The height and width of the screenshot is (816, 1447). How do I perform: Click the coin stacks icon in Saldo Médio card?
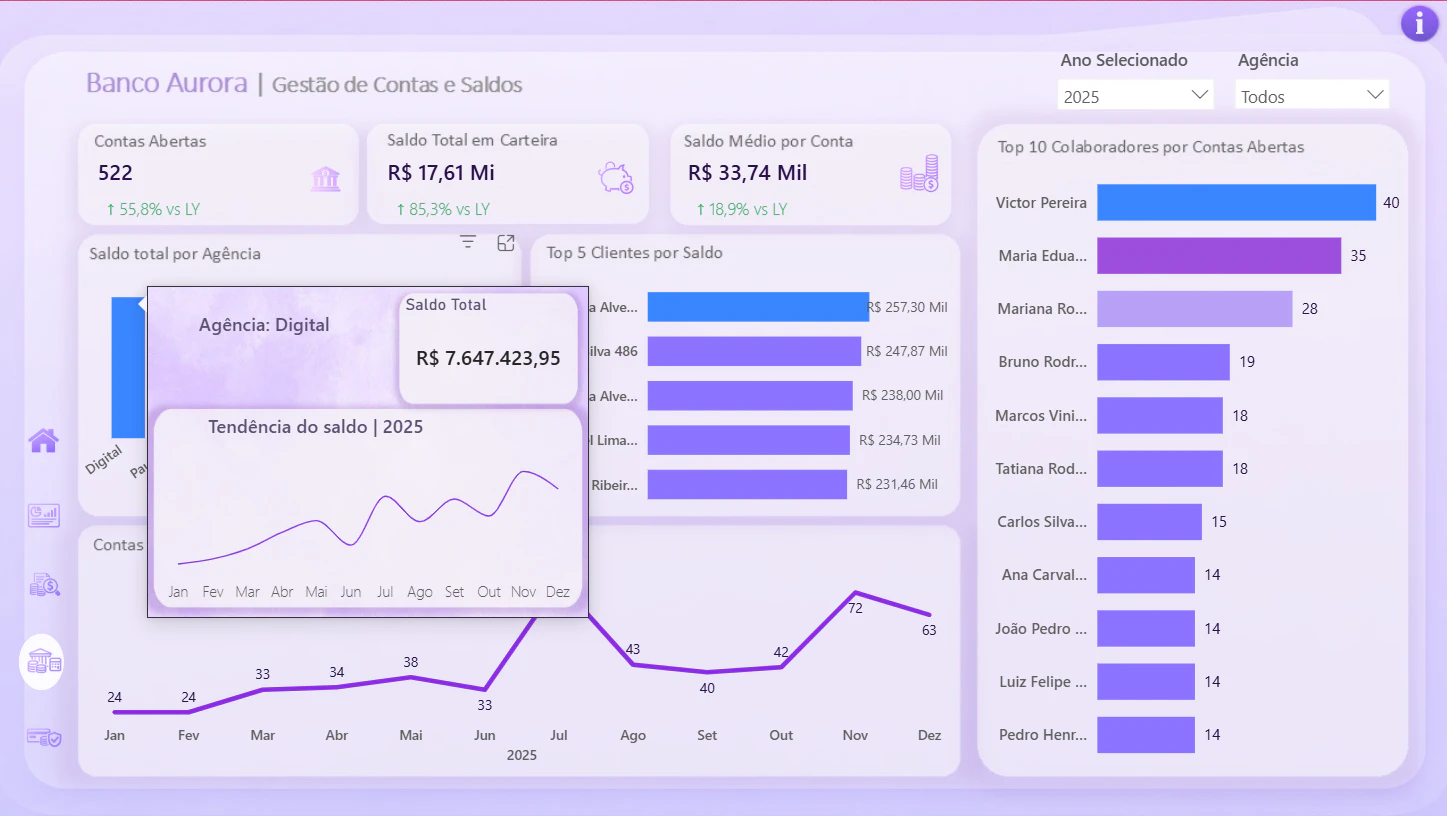[x=919, y=173]
